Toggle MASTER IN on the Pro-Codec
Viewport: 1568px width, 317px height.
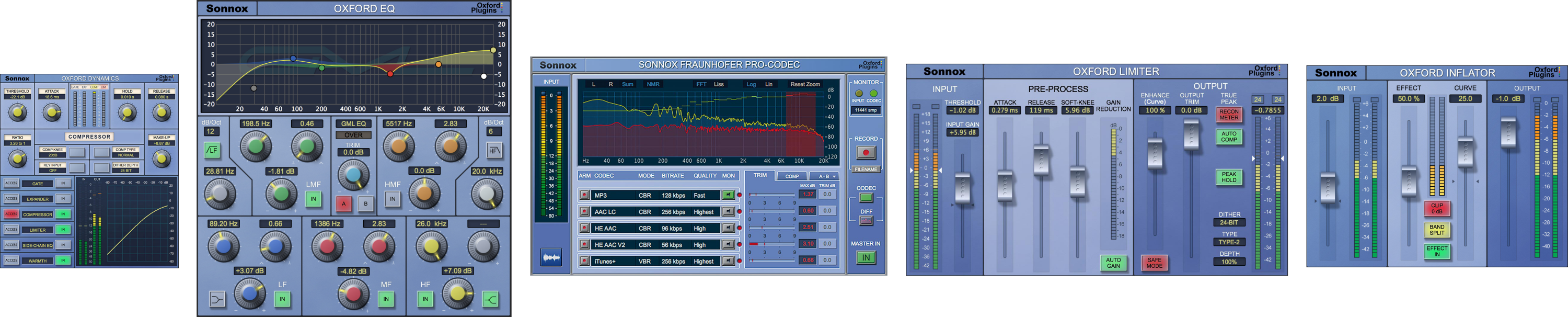(866, 257)
